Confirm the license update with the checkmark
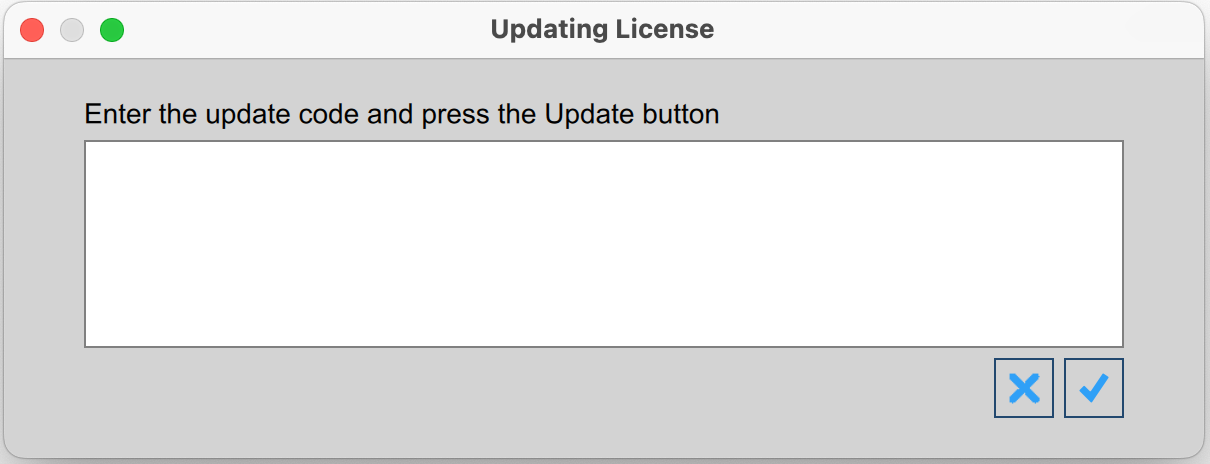 1094,388
